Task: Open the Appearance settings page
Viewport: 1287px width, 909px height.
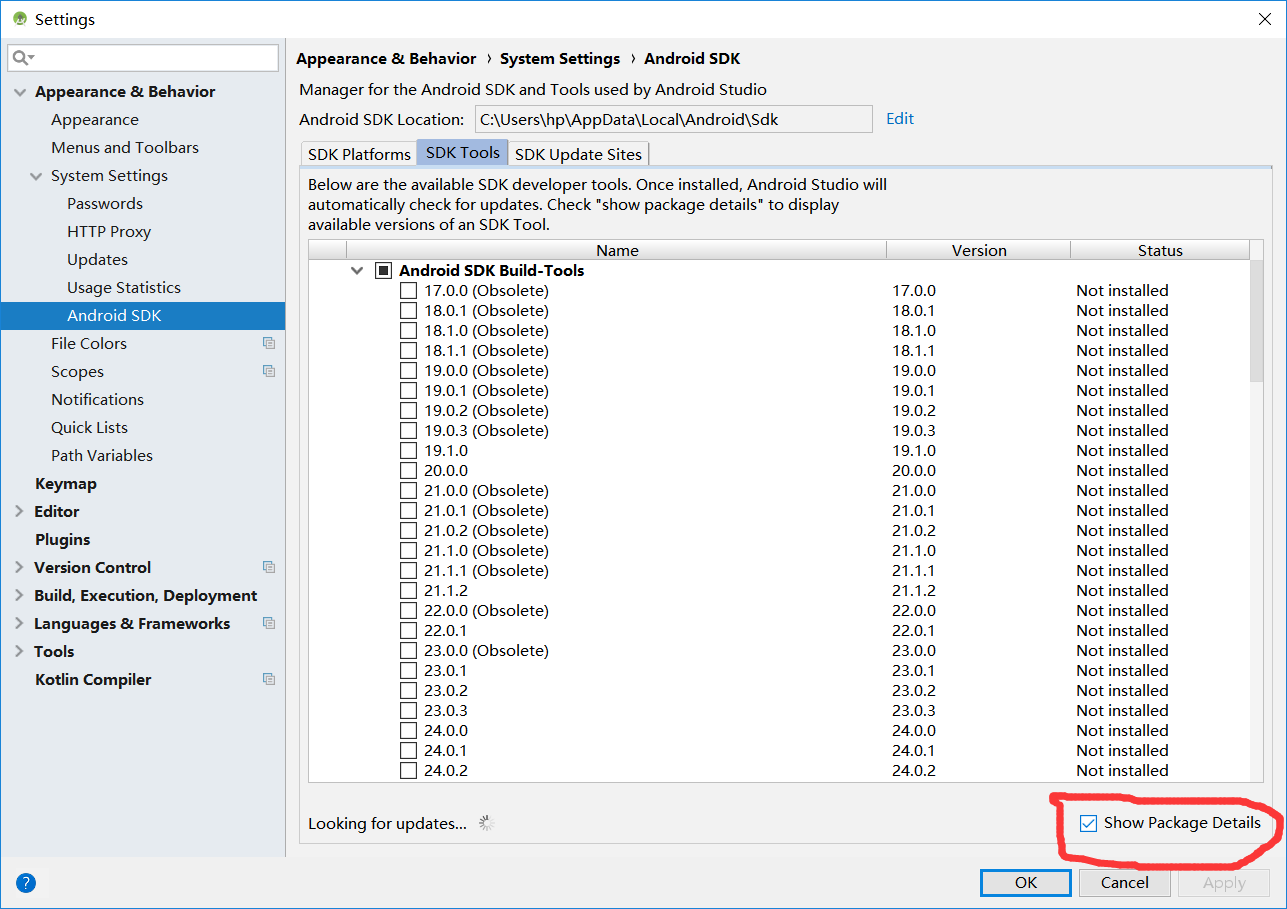Action: point(95,119)
